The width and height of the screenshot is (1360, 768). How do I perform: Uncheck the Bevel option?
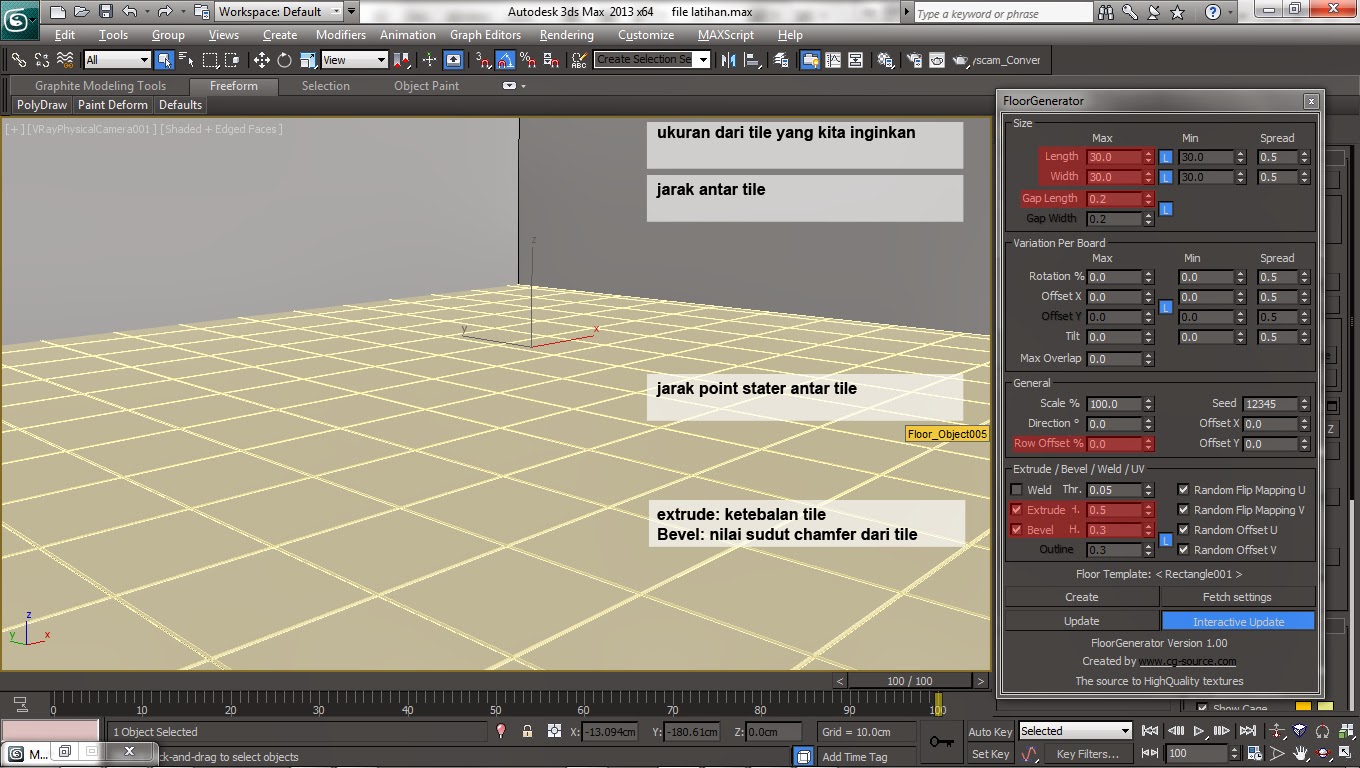click(1017, 530)
